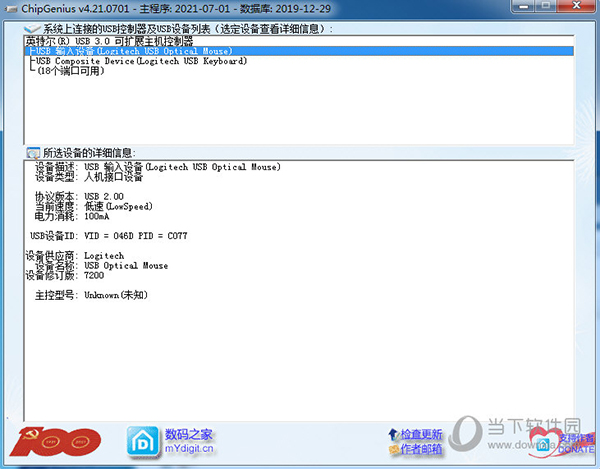Viewport: 600px width, 469px height.
Task: Click the 主控型号 Unknown(未知) line
Action: click(91, 295)
